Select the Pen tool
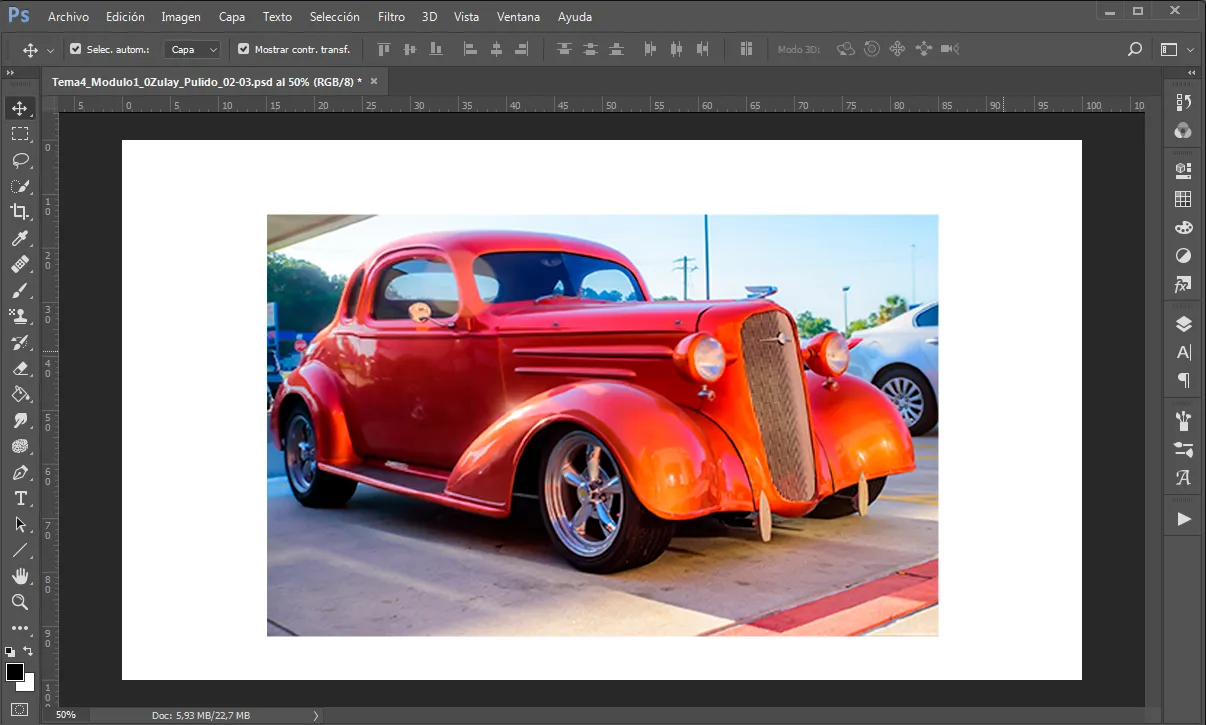The width and height of the screenshot is (1206, 725). tap(20, 472)
